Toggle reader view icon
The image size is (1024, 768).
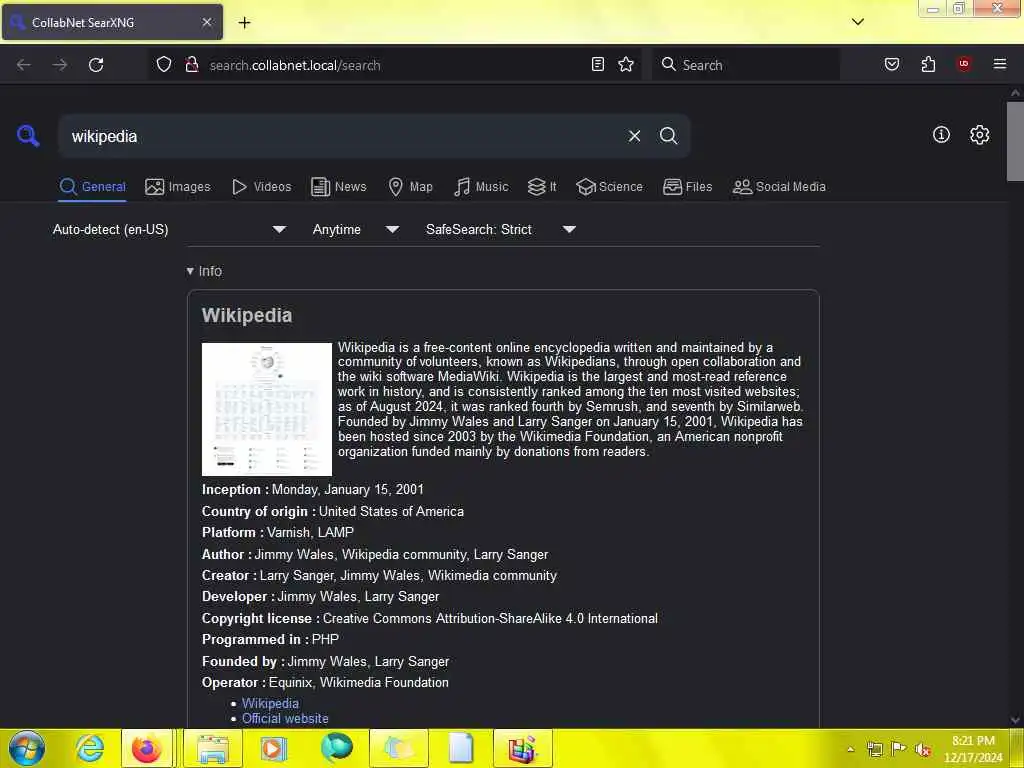tap(598, 64)
